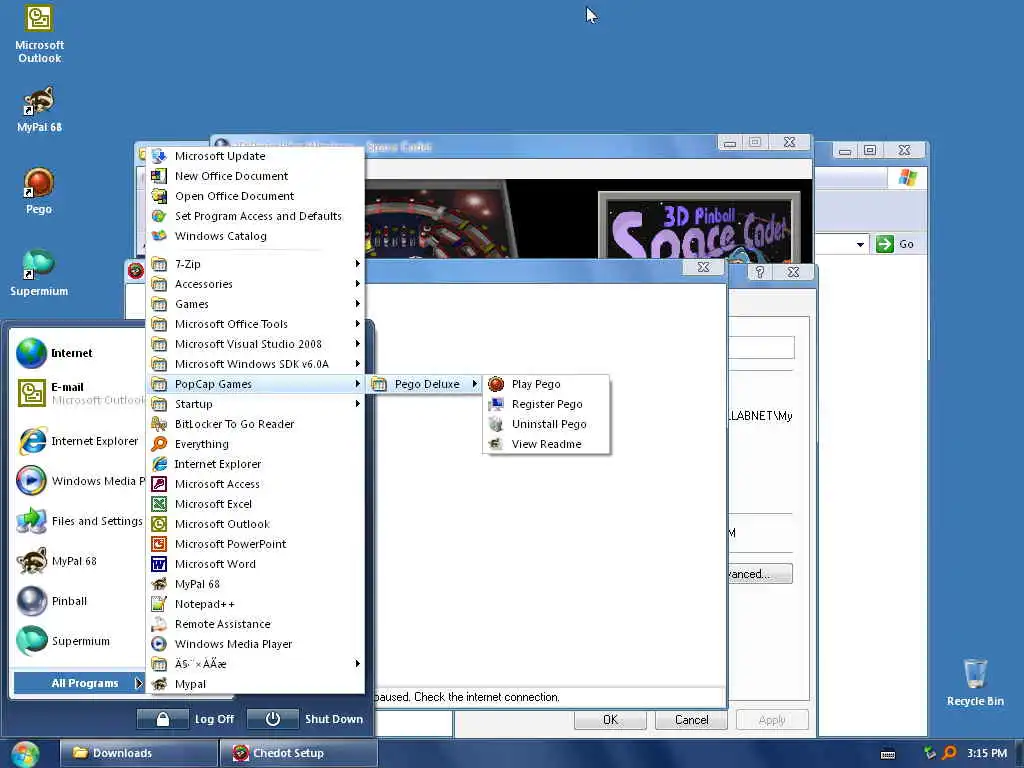1024x768 pixels.
Task: Open View Readme for Pego
Action: (x=547, y=444)
